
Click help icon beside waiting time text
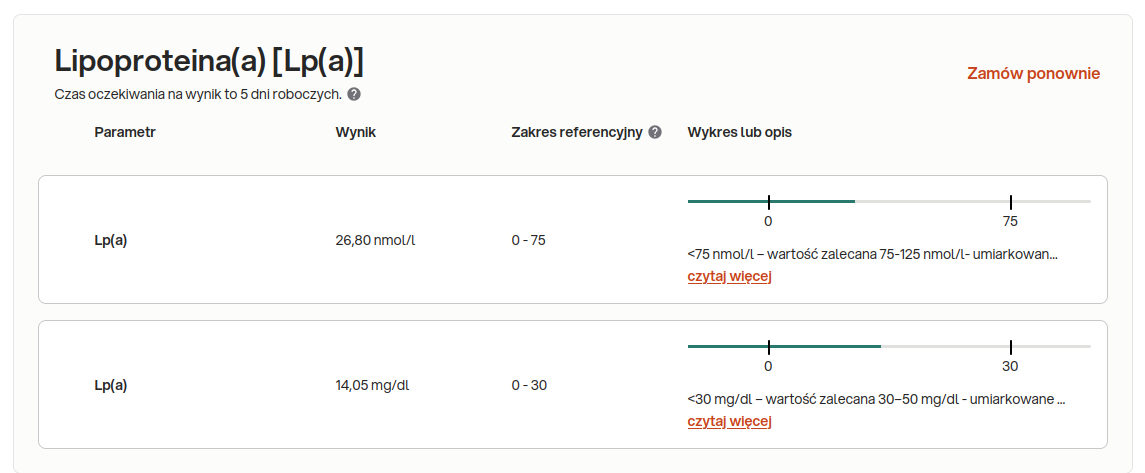(354, 94)
